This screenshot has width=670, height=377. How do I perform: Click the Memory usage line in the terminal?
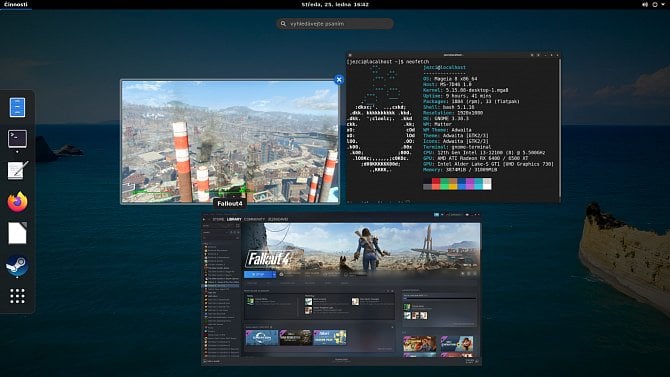[460, 170]
